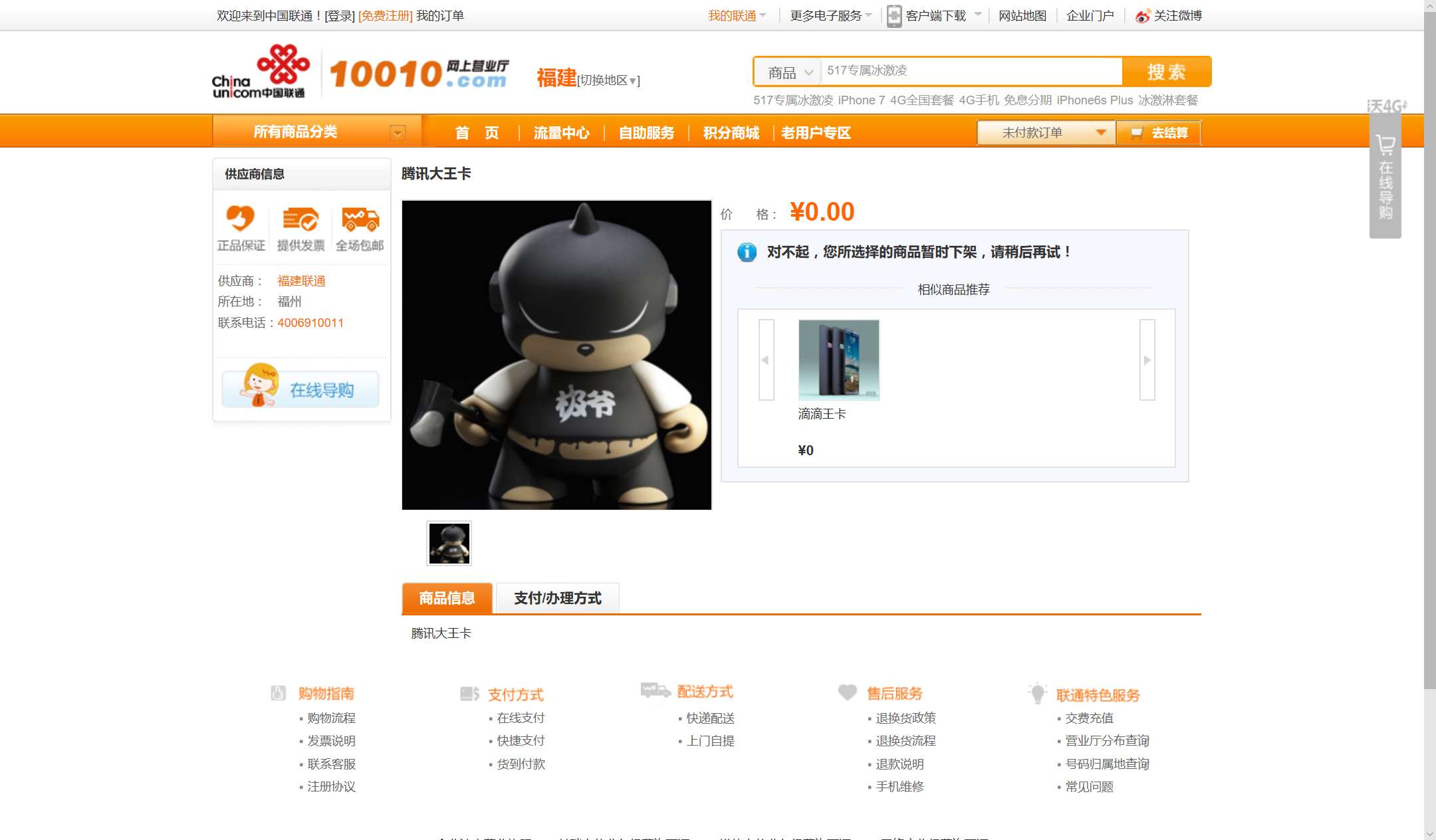Open the 流量中心 nav item

point(561,133)
